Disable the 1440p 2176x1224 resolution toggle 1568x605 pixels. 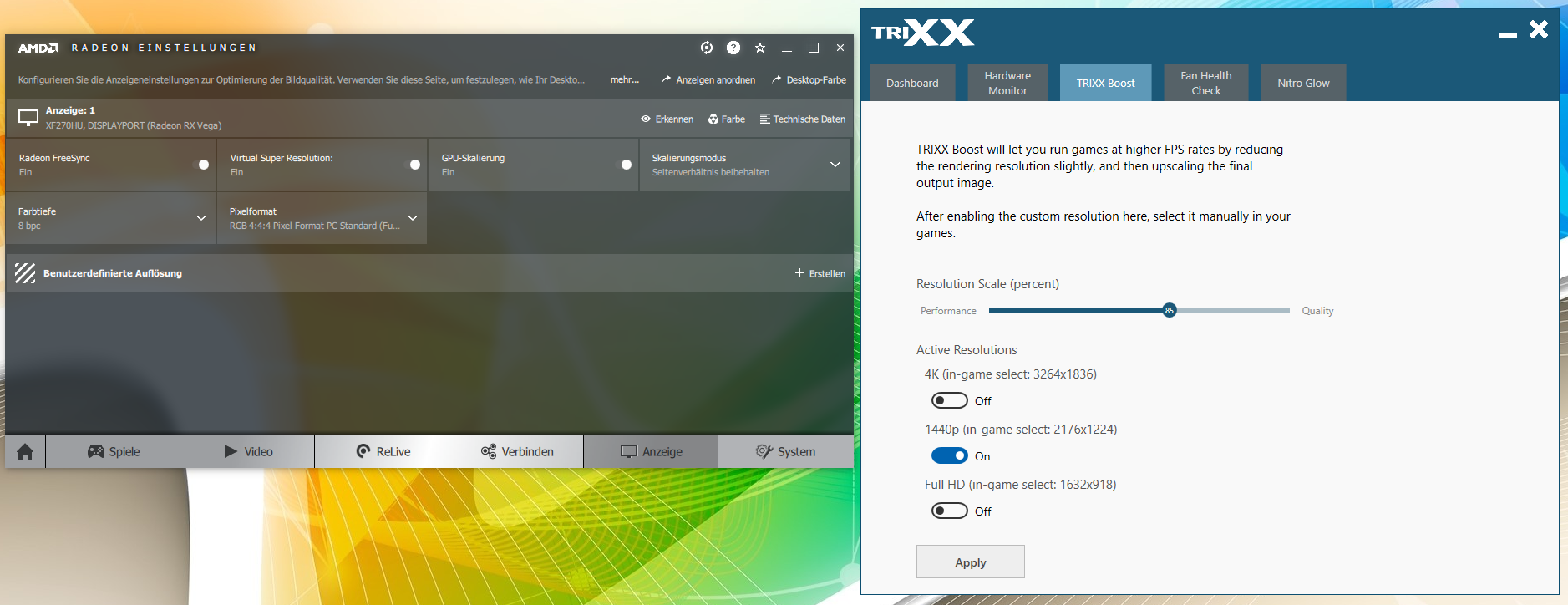950,456
